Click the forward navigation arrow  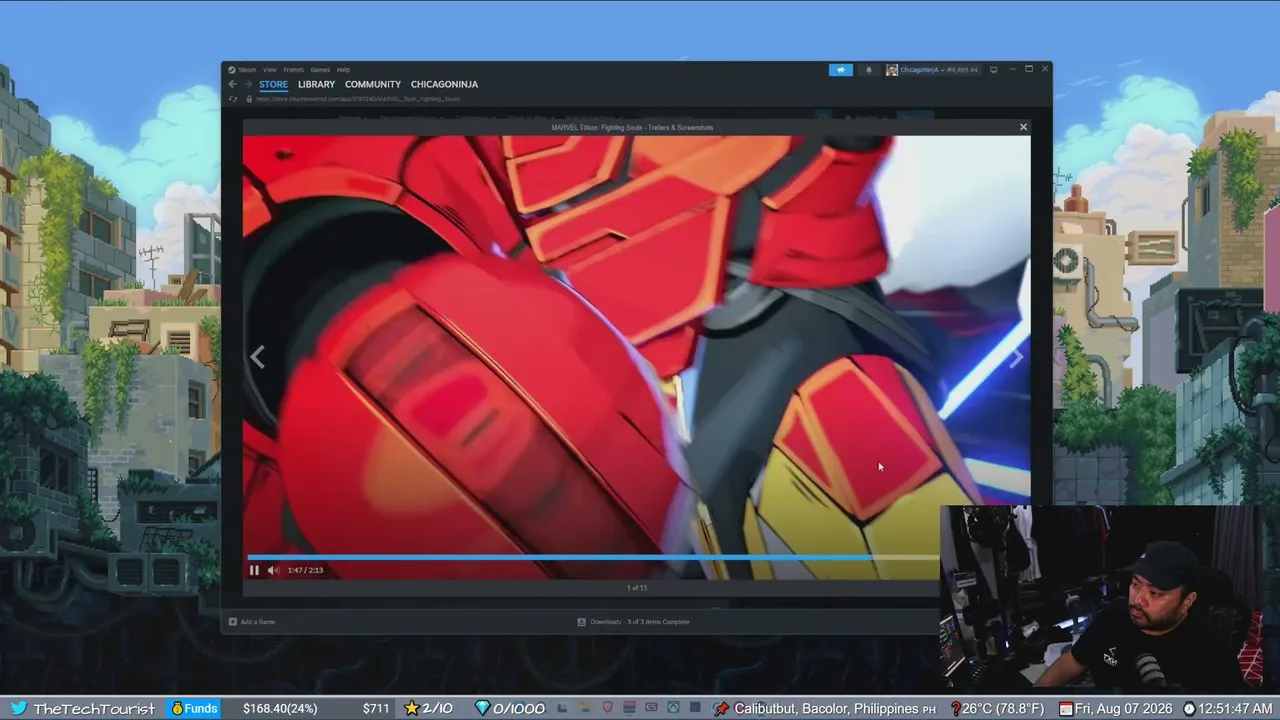[x=248, y=85]
